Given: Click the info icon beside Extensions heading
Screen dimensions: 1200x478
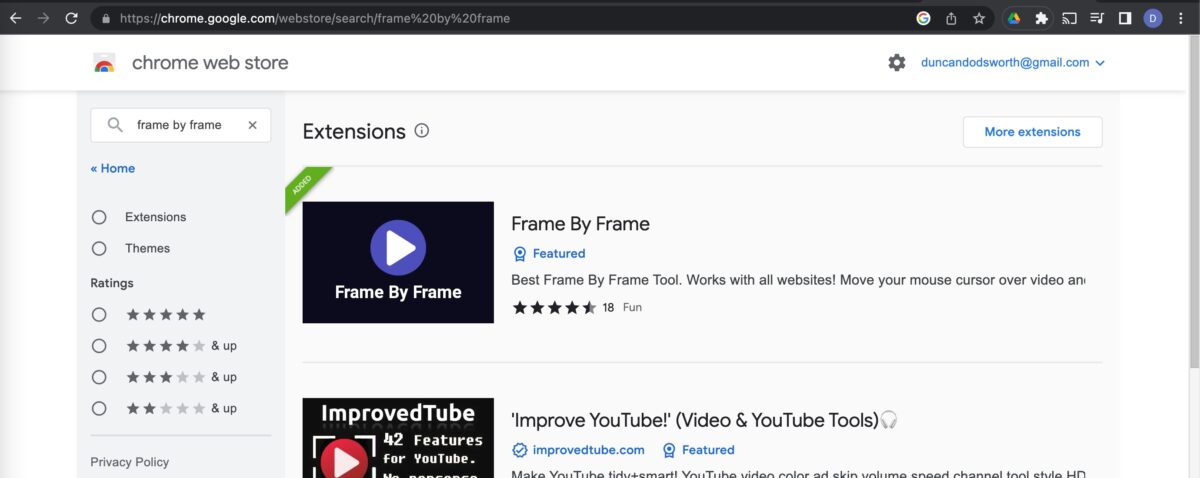Looking at the screenshot, I should pos(422,131).
